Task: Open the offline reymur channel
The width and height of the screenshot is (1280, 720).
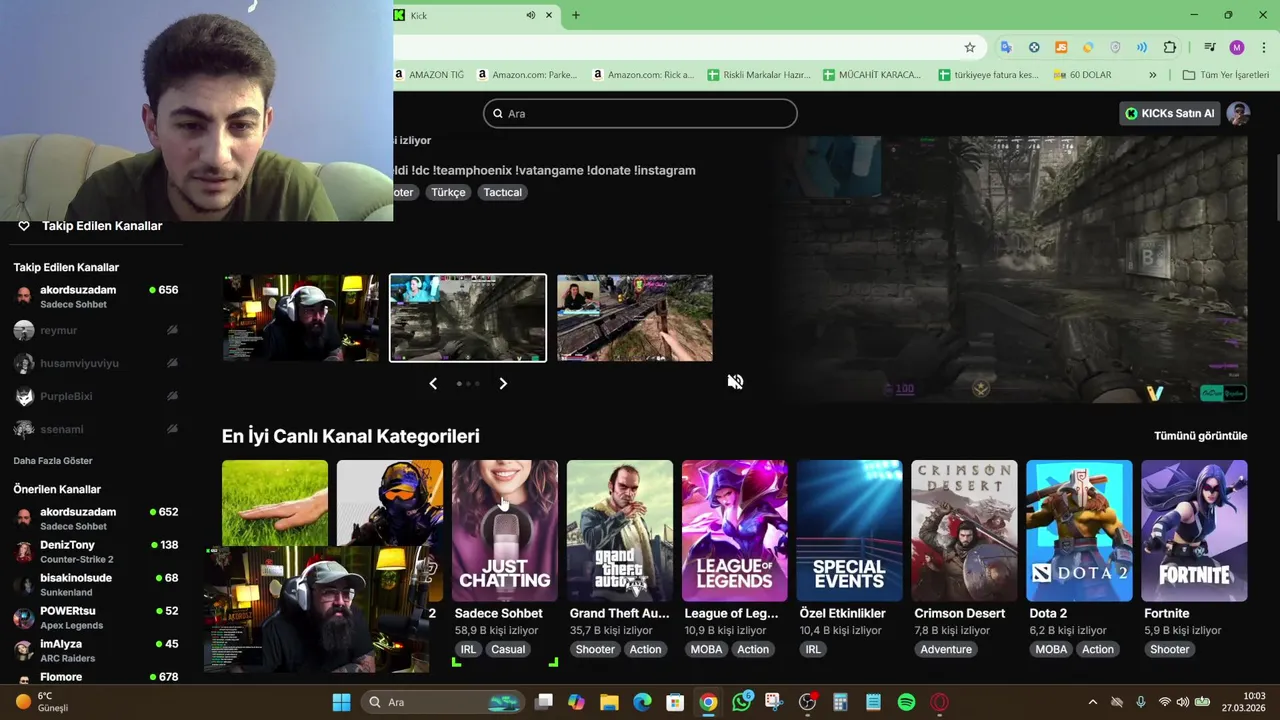Action: click(97, 330)
